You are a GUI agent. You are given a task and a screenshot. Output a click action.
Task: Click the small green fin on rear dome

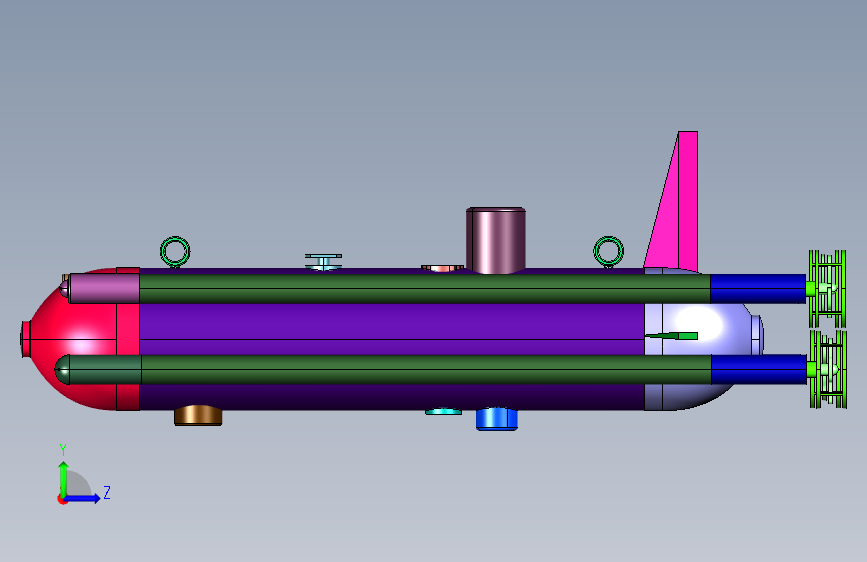pyautogui.click(x=671, y=336)
